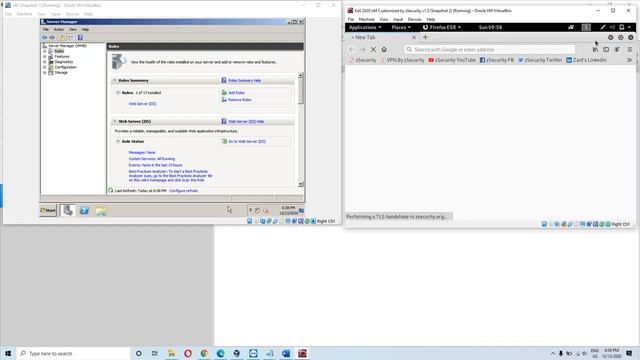
Task: Open Server Manager File menu
Action: tap(46, 29)
